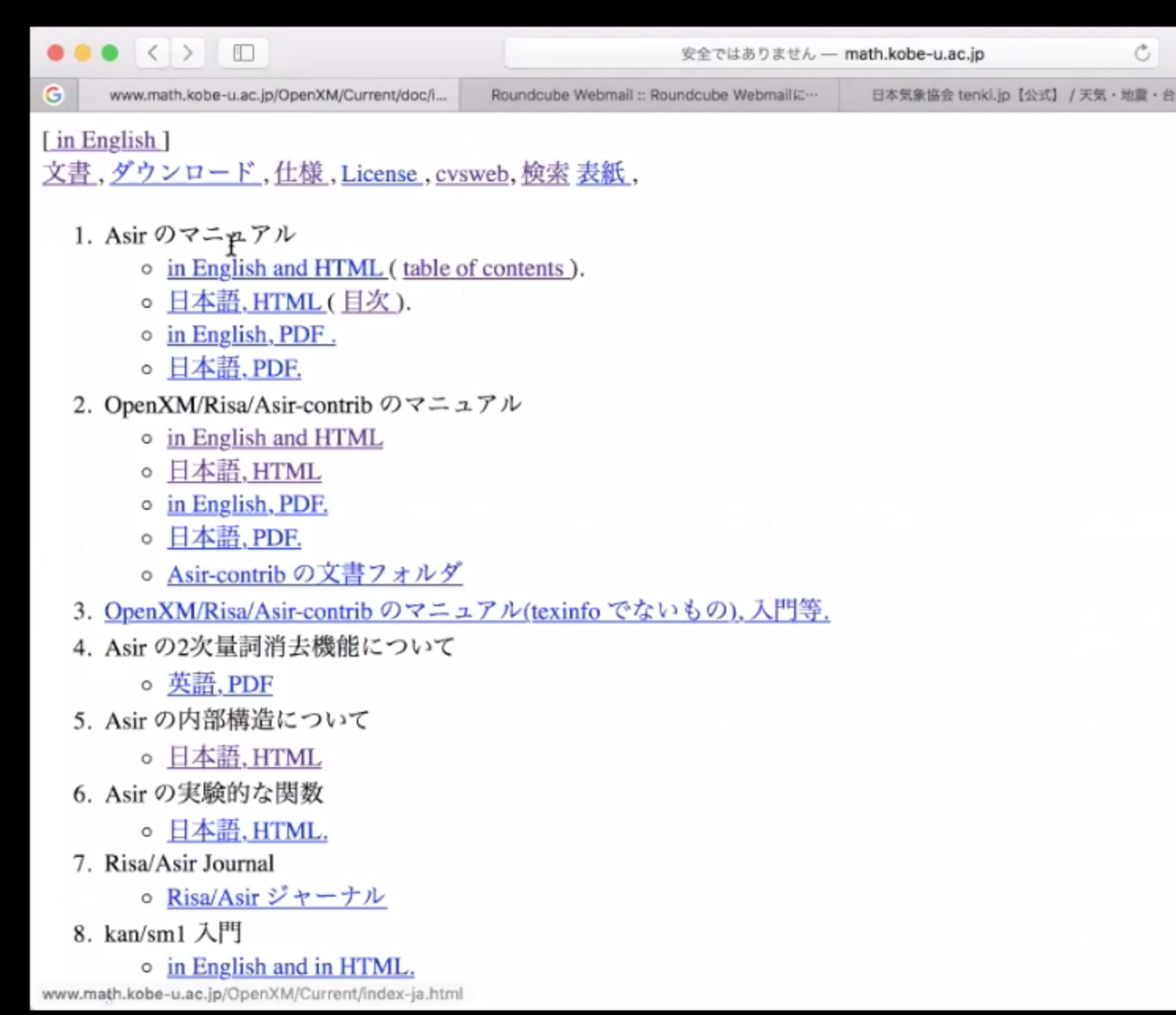Open Asir-contrib 日本語, HTML link
This screenshot has height=1015, width=1176.
[x=245, y=471]
